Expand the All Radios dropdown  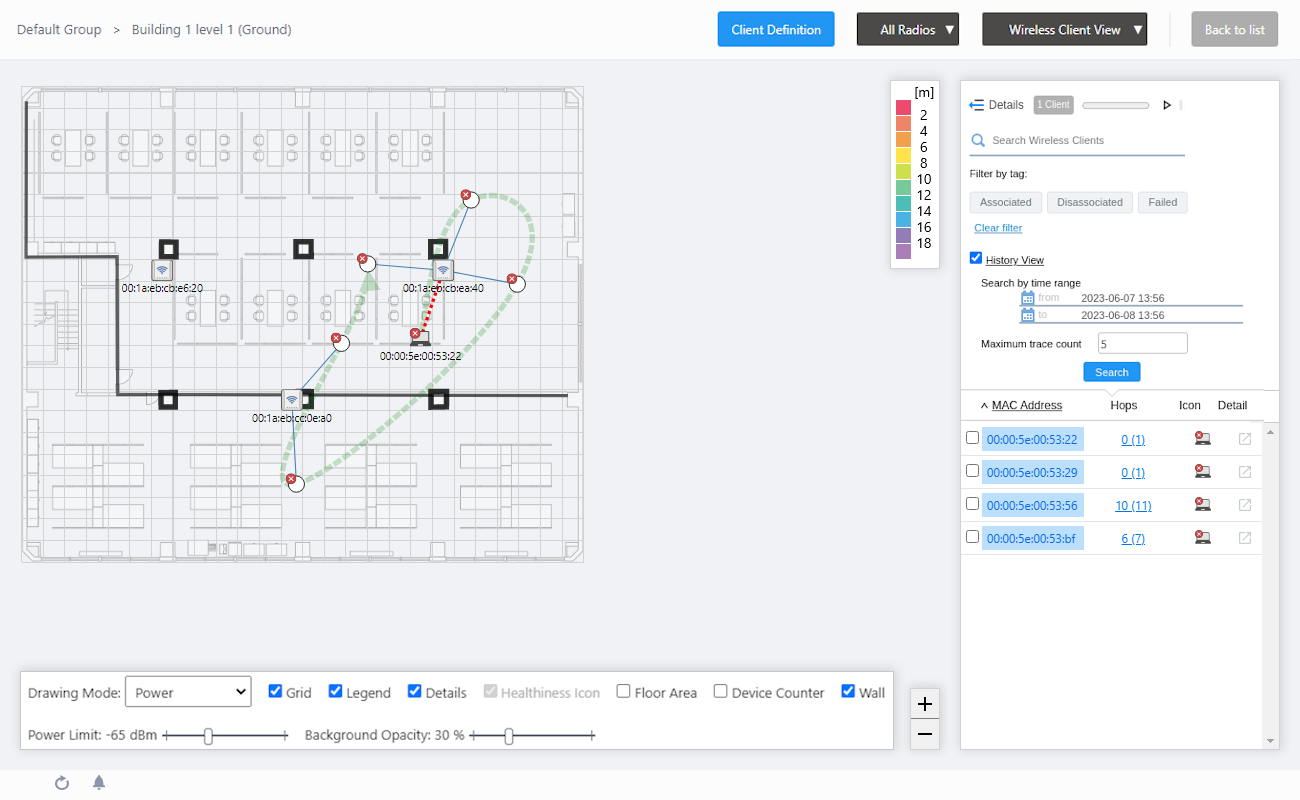907,30
